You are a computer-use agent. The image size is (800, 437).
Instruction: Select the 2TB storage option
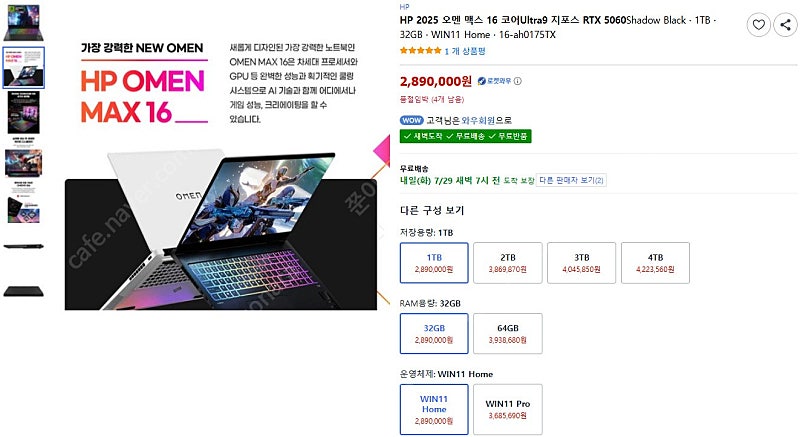click(508, 263)
